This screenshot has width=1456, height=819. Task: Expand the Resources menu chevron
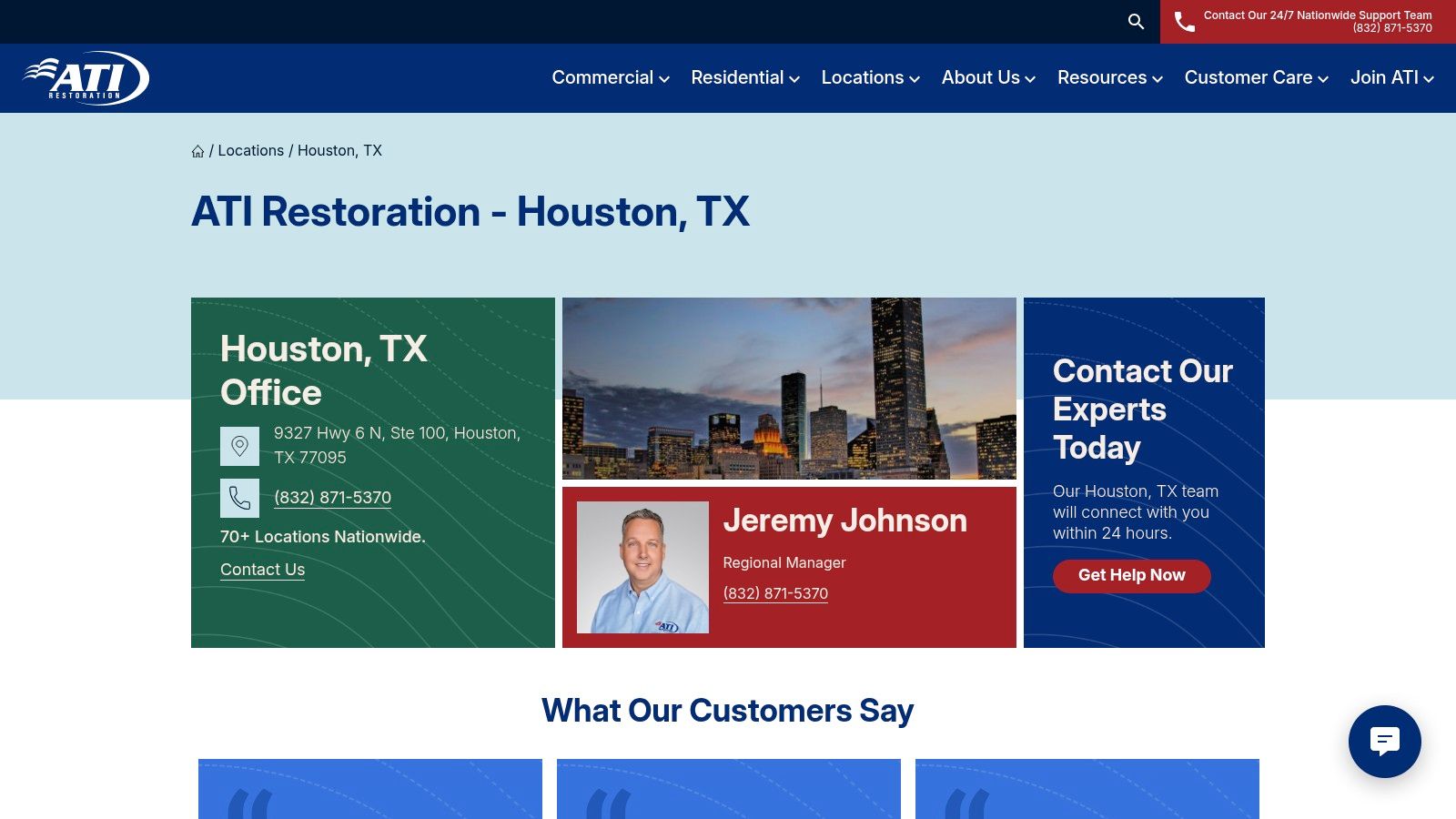tap(1158, 79)
